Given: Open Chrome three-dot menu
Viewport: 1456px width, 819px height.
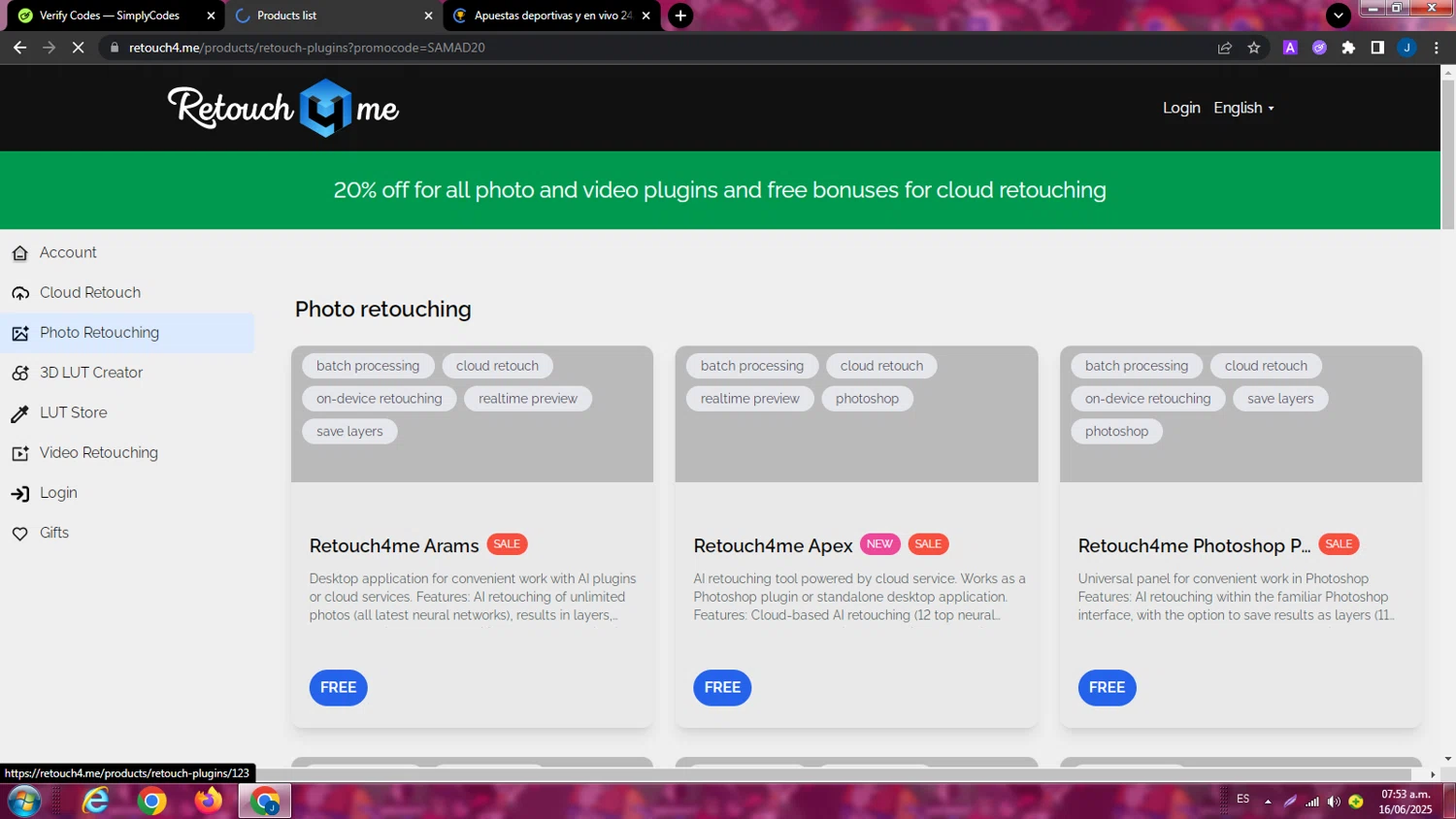Looking at the screenshot, I should (x=1437, y=47).
